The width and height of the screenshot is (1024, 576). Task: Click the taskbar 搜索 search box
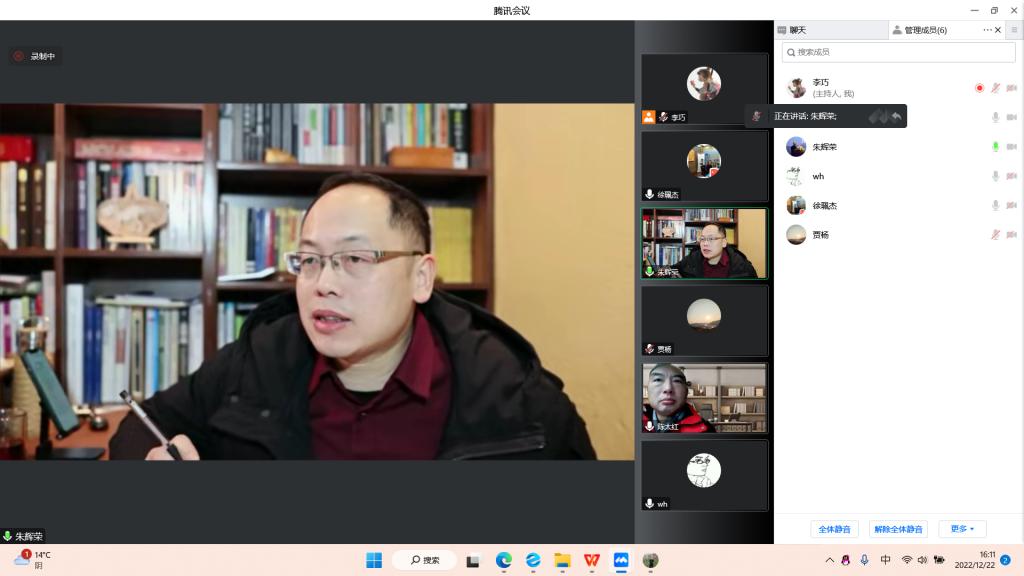point(424,560)
